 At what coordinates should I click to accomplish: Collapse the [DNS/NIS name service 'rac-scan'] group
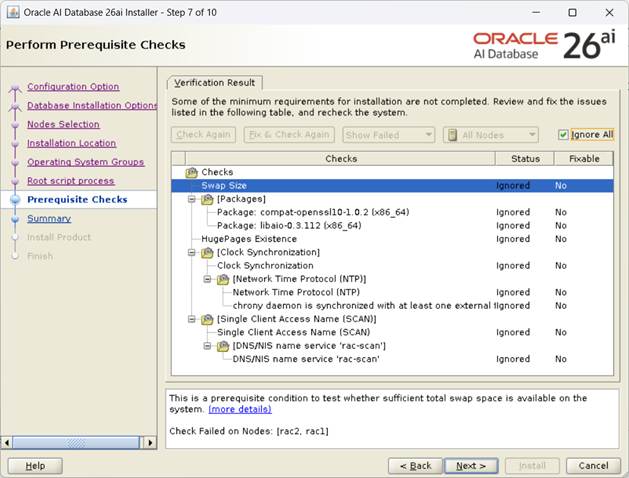(x=207, y=345)
